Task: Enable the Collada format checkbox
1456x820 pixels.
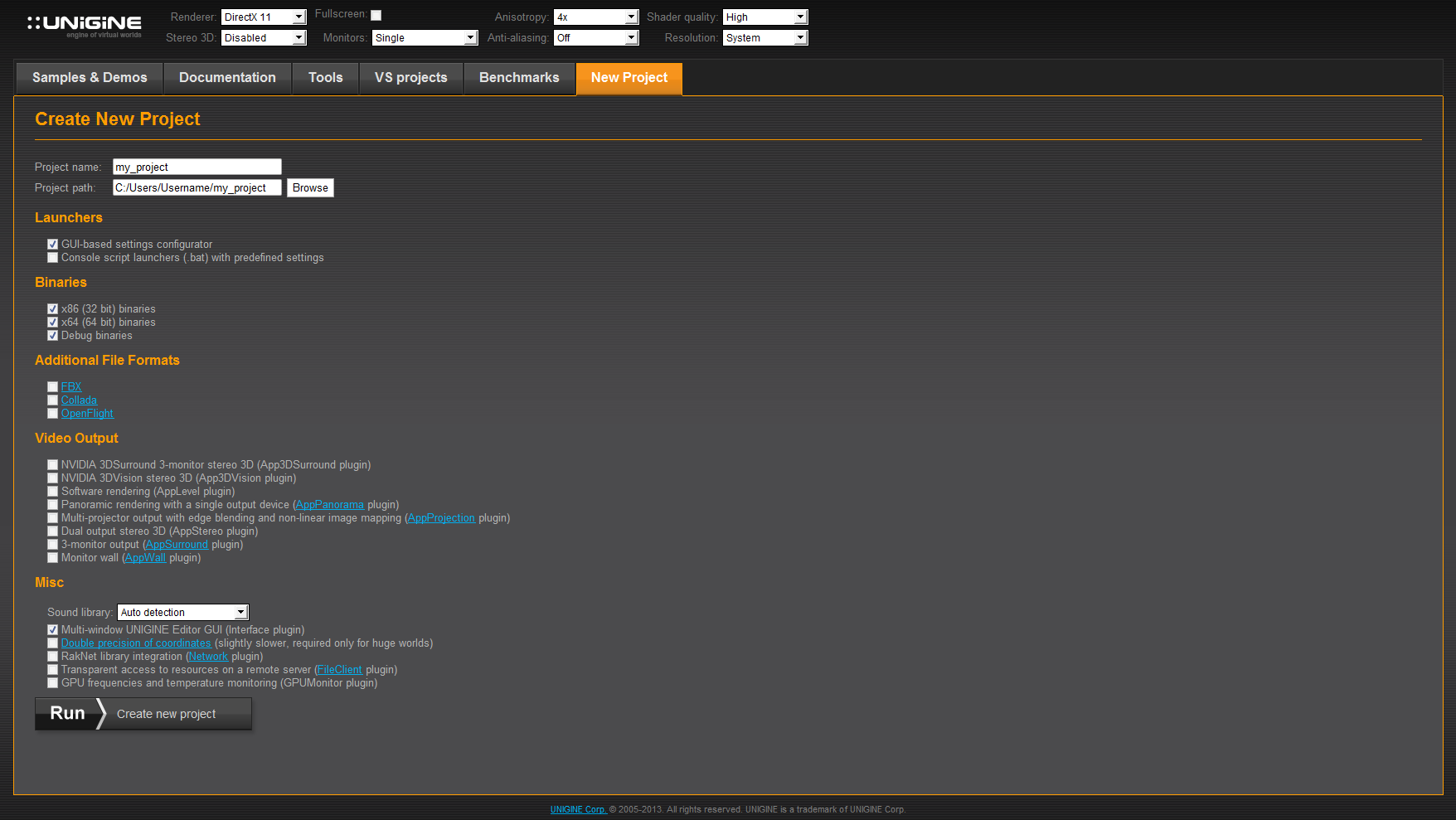Action: tap(53, 400)
